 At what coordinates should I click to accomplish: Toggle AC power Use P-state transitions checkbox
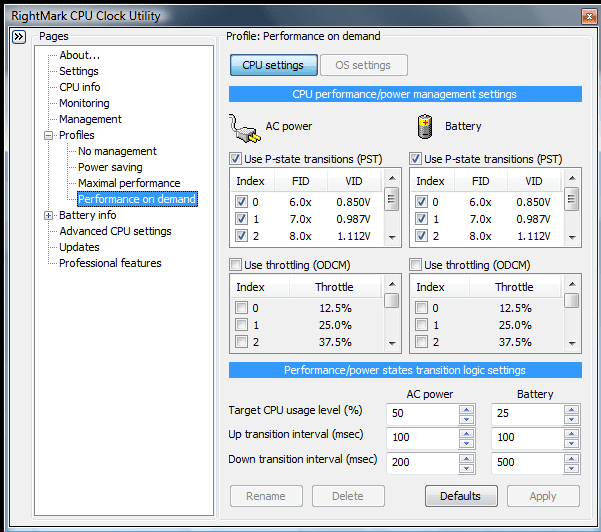coord(235,159)
